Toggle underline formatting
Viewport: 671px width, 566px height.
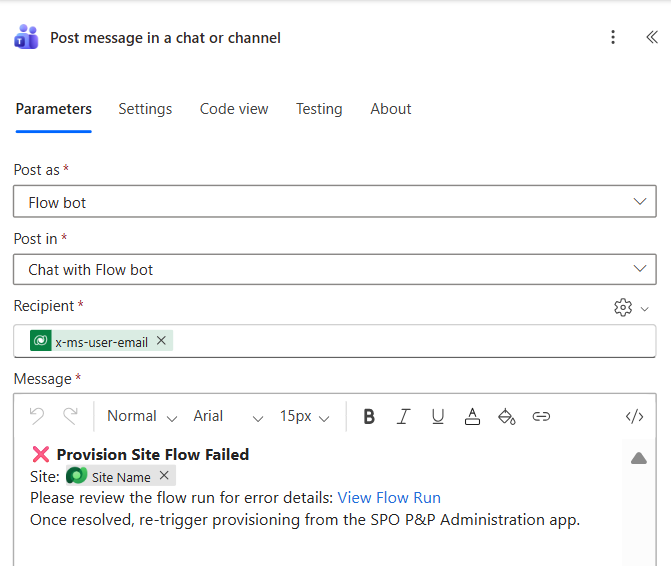click(438, 416)
